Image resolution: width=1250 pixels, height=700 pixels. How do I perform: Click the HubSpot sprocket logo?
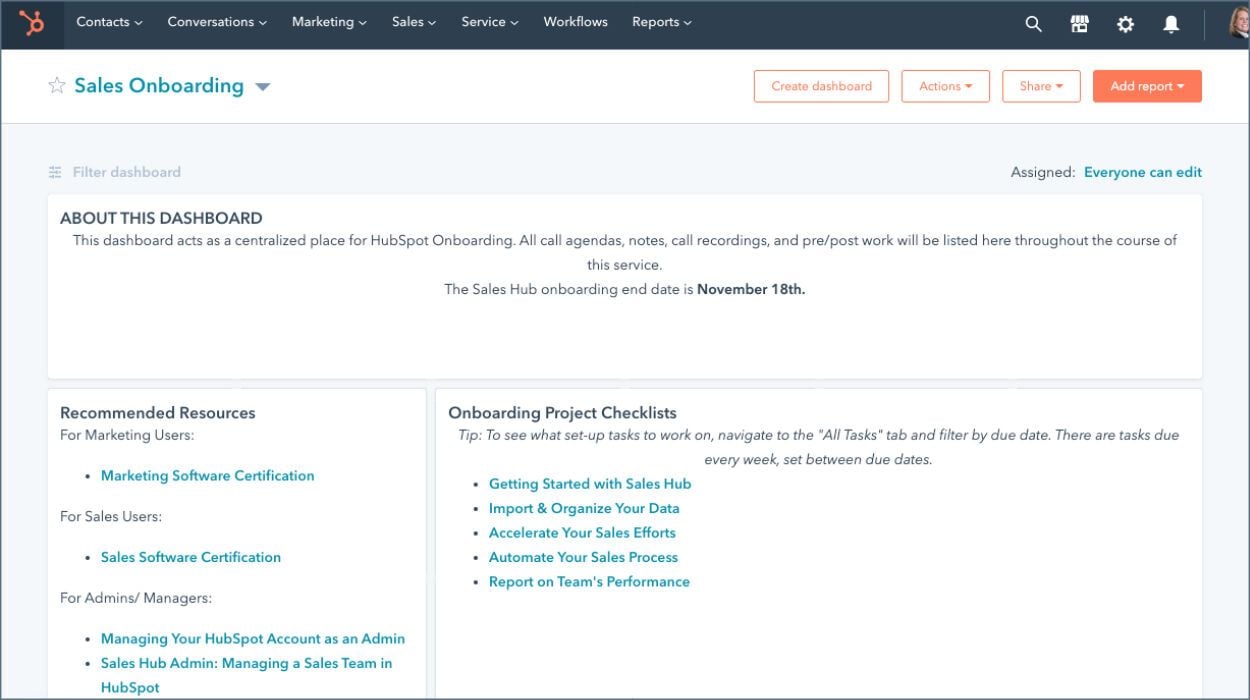32,23
